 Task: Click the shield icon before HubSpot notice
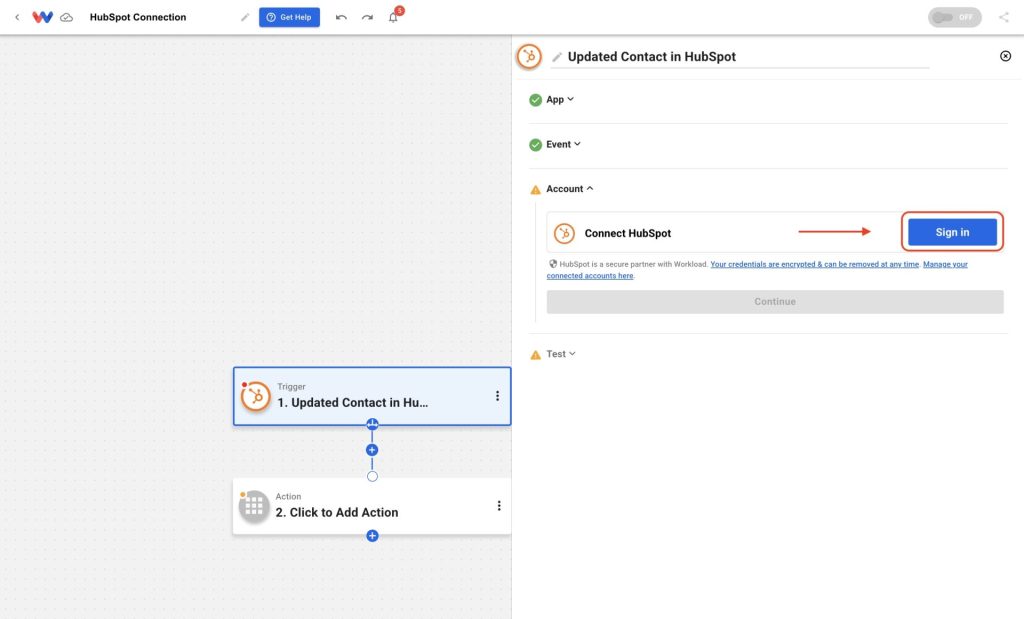552,264
